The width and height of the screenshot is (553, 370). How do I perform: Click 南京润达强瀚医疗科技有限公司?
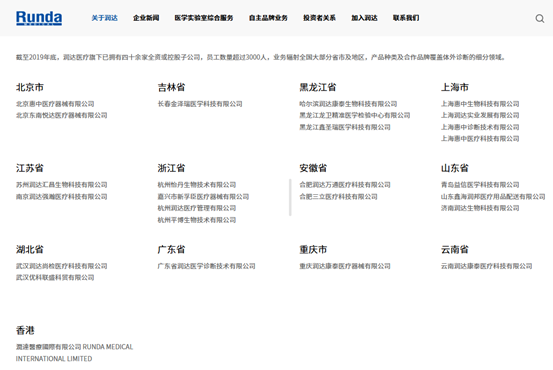pyautogui.click(x=61, y=196)
